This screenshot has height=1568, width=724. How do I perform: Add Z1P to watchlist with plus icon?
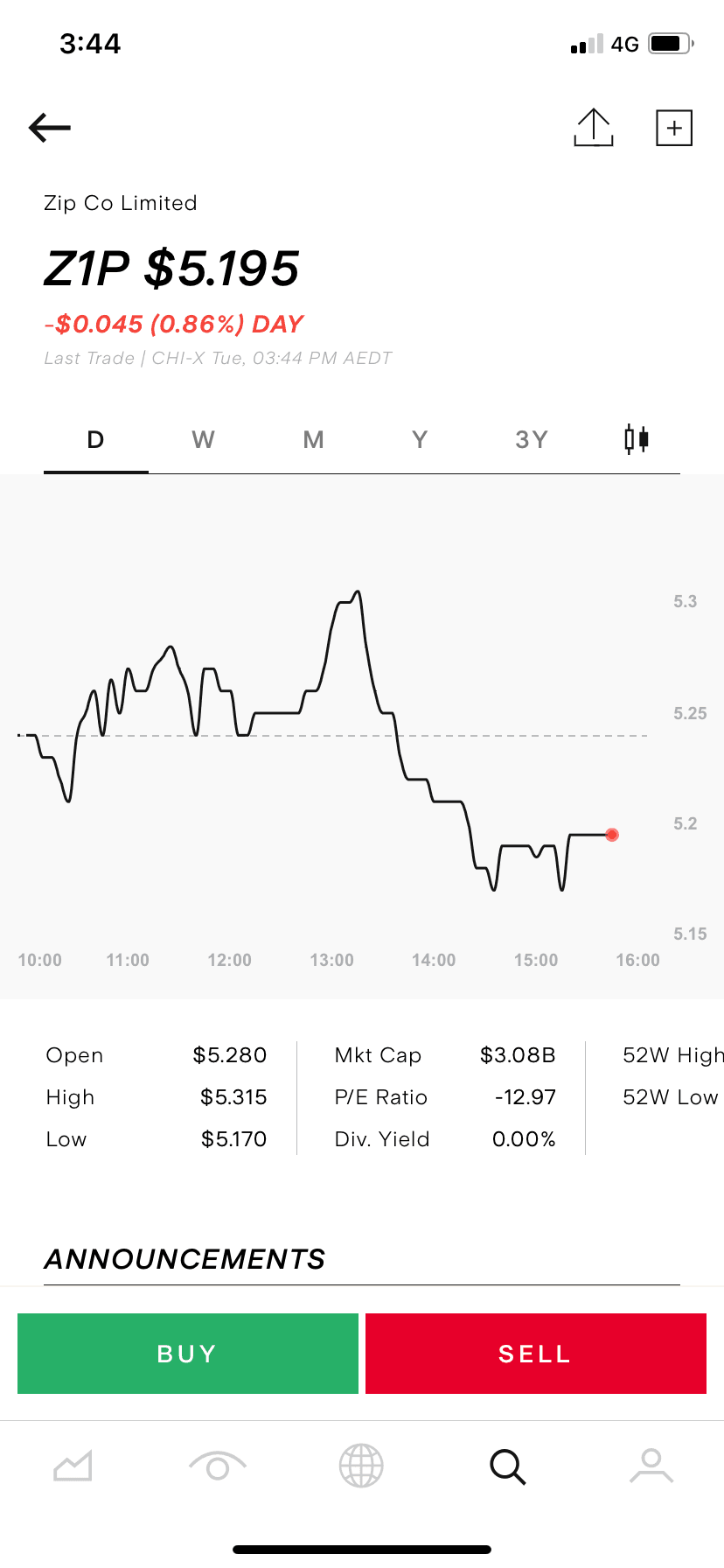[x=673, y=128]
